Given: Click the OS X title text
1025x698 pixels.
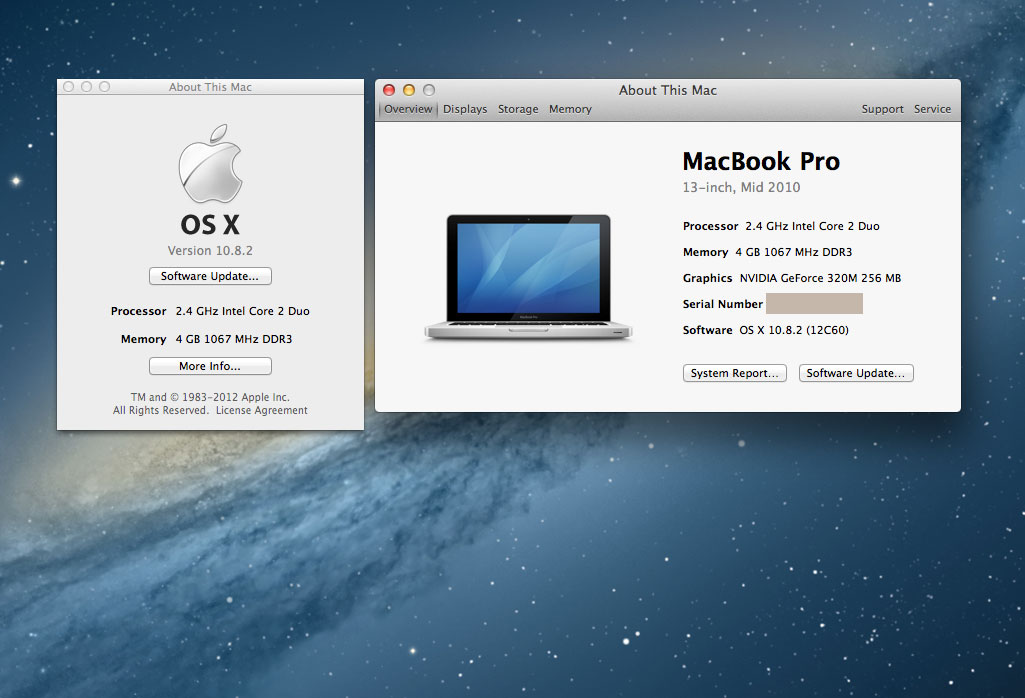Looking at the screenshot, I should (x=210, y=225).
